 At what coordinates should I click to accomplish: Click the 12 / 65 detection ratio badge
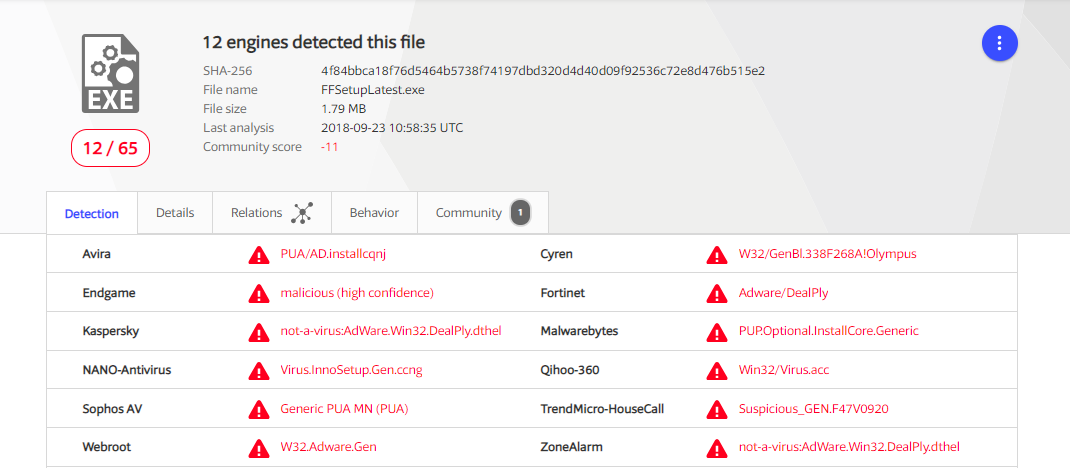click(111, 148)
